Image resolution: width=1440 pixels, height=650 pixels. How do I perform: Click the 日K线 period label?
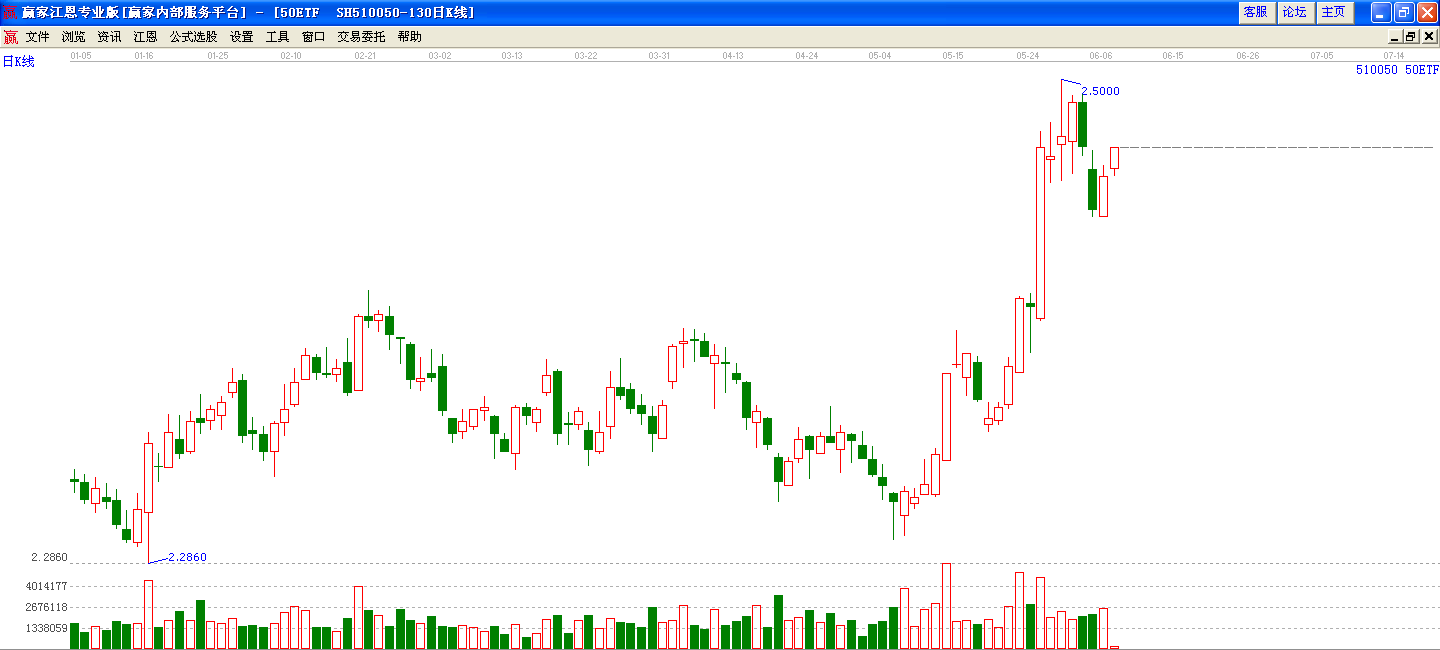pos(18,62)
